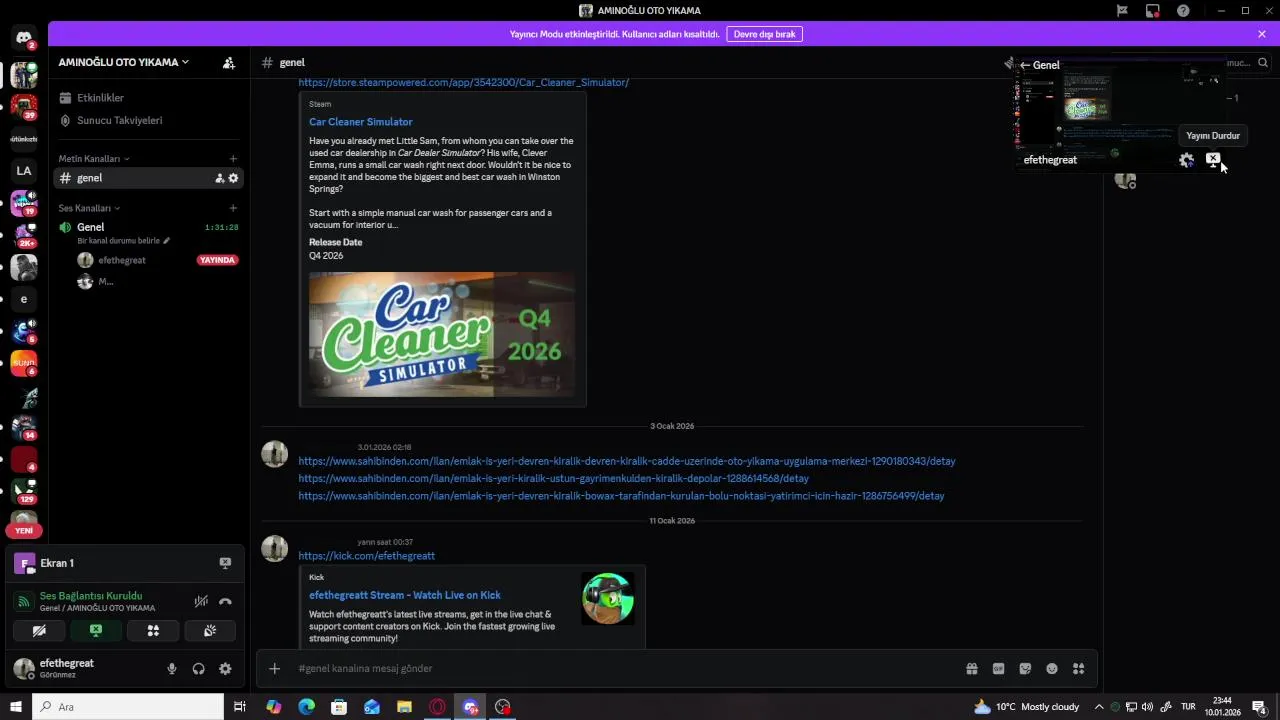Image resolution: width=1280 pixels, height=720 pixels.
Task: Invite people icon beside server name
Action: [x=229, y=62]
